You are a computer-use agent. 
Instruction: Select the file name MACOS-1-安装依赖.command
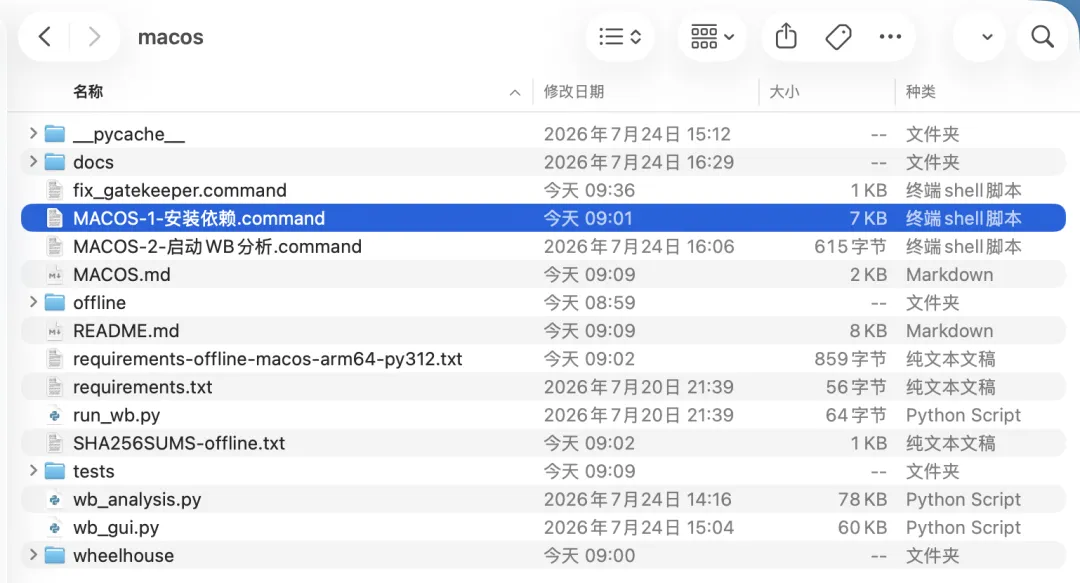coord(199,218)
